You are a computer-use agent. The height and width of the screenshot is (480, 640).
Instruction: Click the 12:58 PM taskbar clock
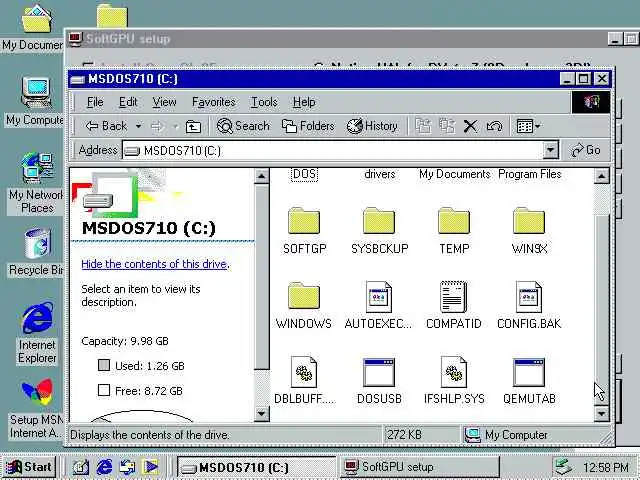tap(606, 467)
